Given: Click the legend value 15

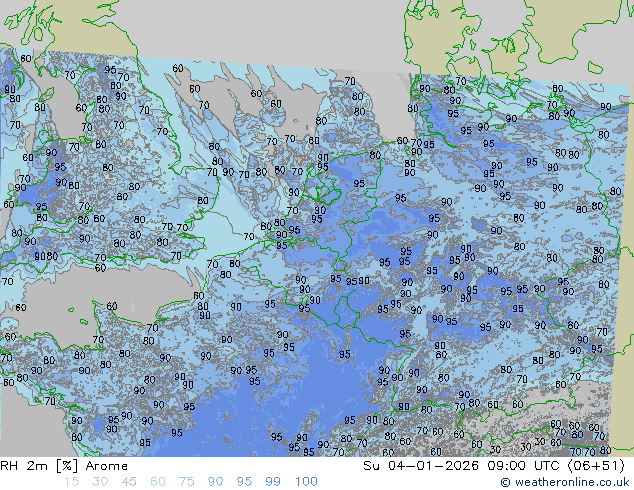Looking at the screenshot, I should pos(71,482).
